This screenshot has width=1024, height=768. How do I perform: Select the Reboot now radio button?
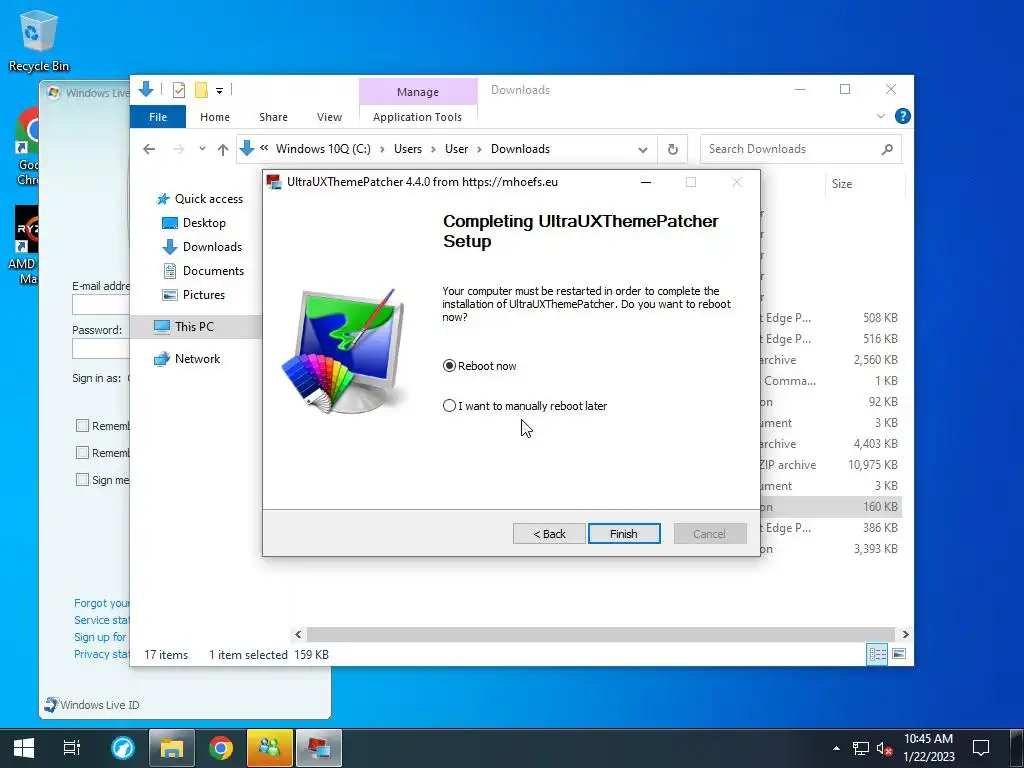pyautogui.click(x=479, y=366)
